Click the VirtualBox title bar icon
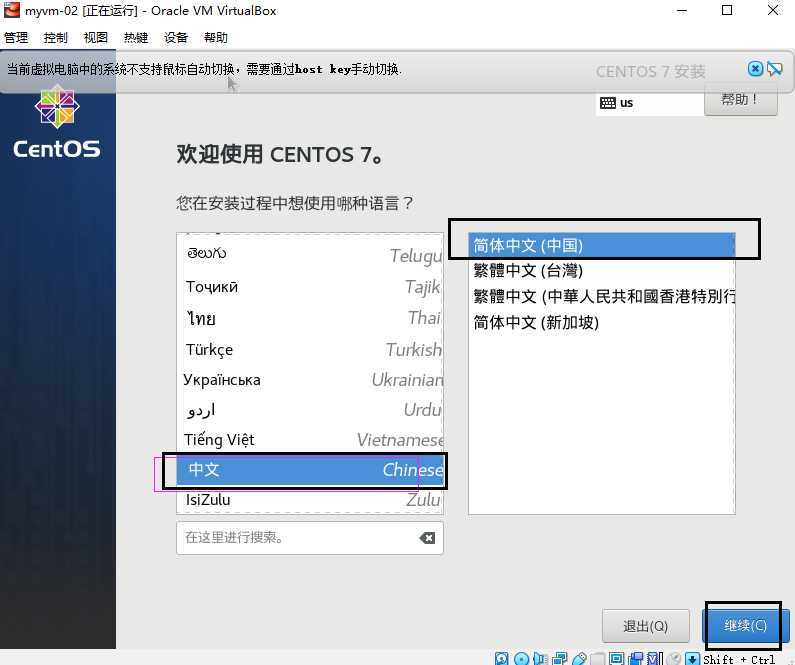Viewport: 795px width, 665px height. (x=11, y=10)
